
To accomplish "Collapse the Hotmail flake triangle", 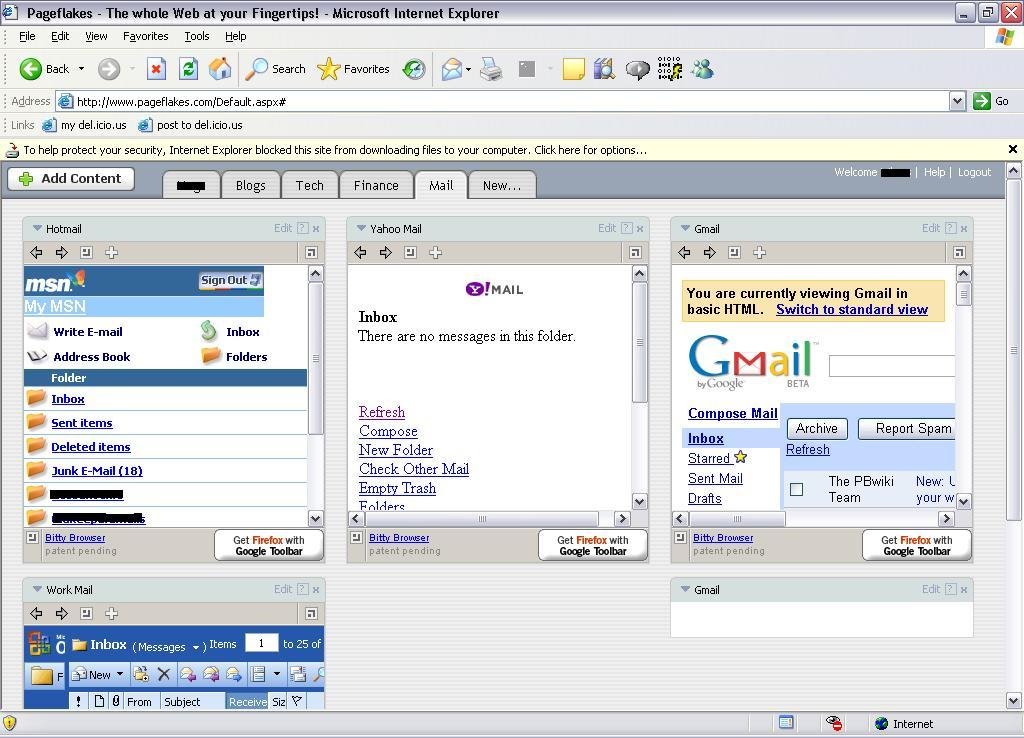I will pyautogui.click(x=37, y=229).
